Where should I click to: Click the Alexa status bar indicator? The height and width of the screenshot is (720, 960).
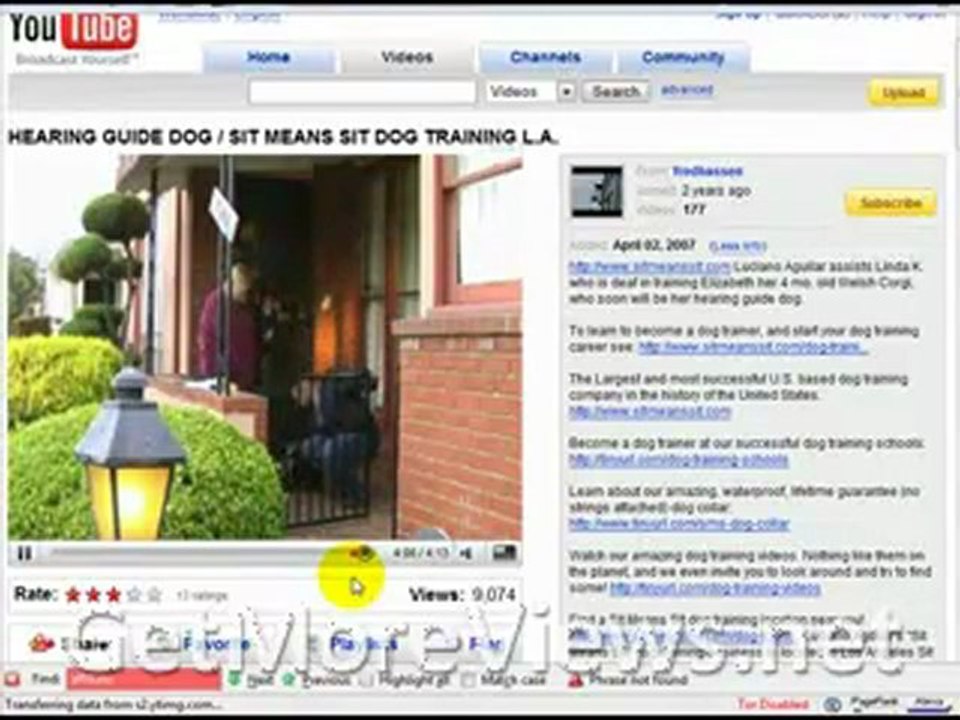pyautogui.click(x=928, y=703)
